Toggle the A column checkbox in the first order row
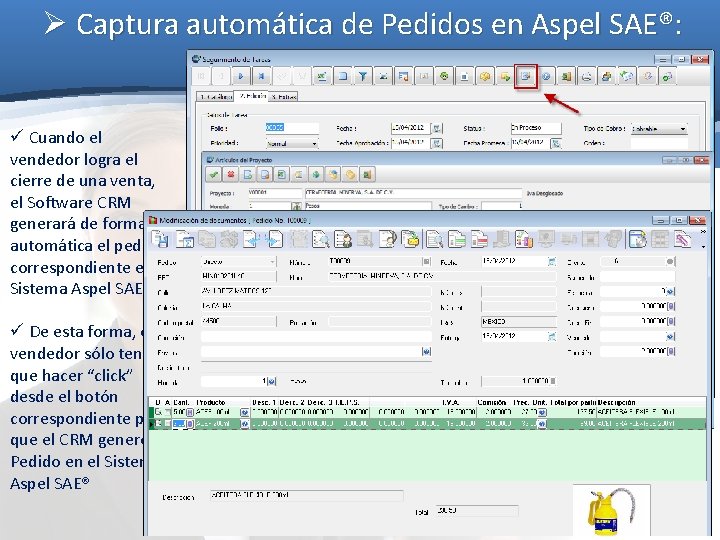 click(168, 412)
